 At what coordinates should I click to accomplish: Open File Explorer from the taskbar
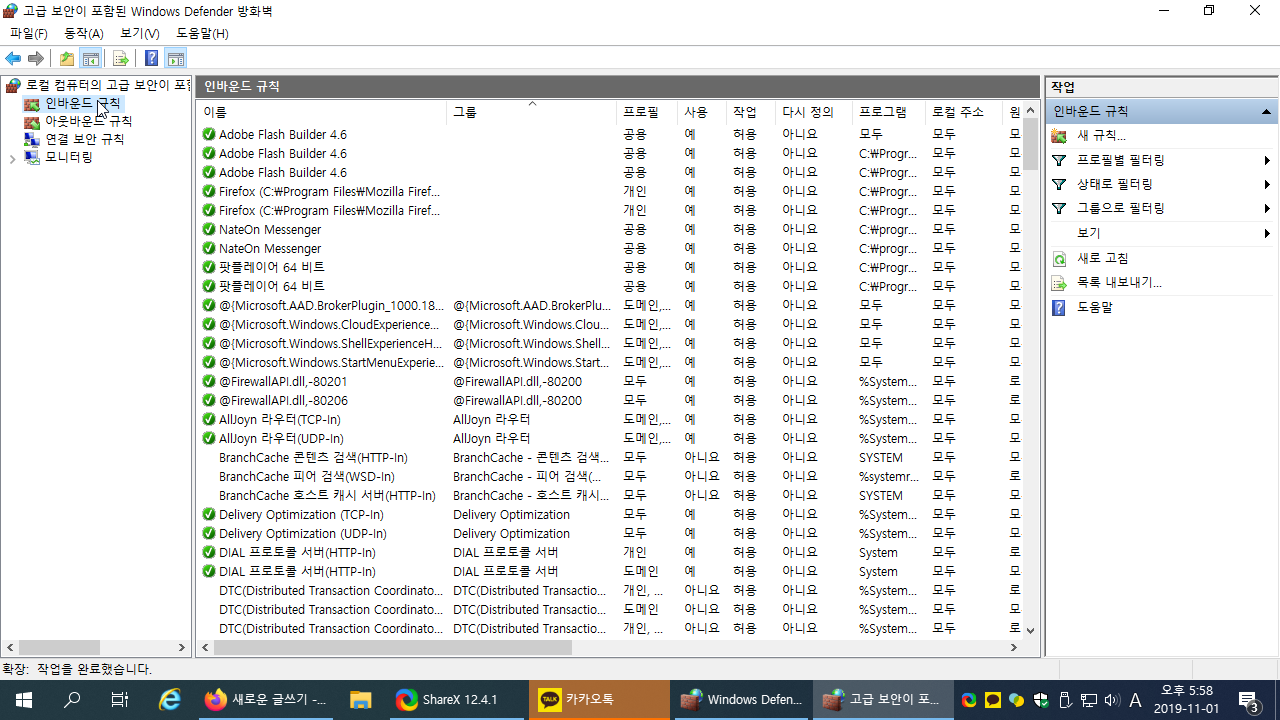(x=361, y=700)
